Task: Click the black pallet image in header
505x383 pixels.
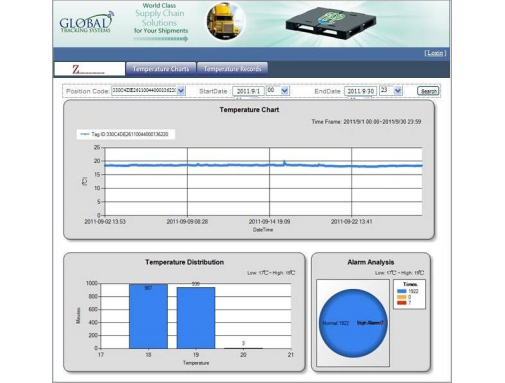Action: (x=331, y=24)
